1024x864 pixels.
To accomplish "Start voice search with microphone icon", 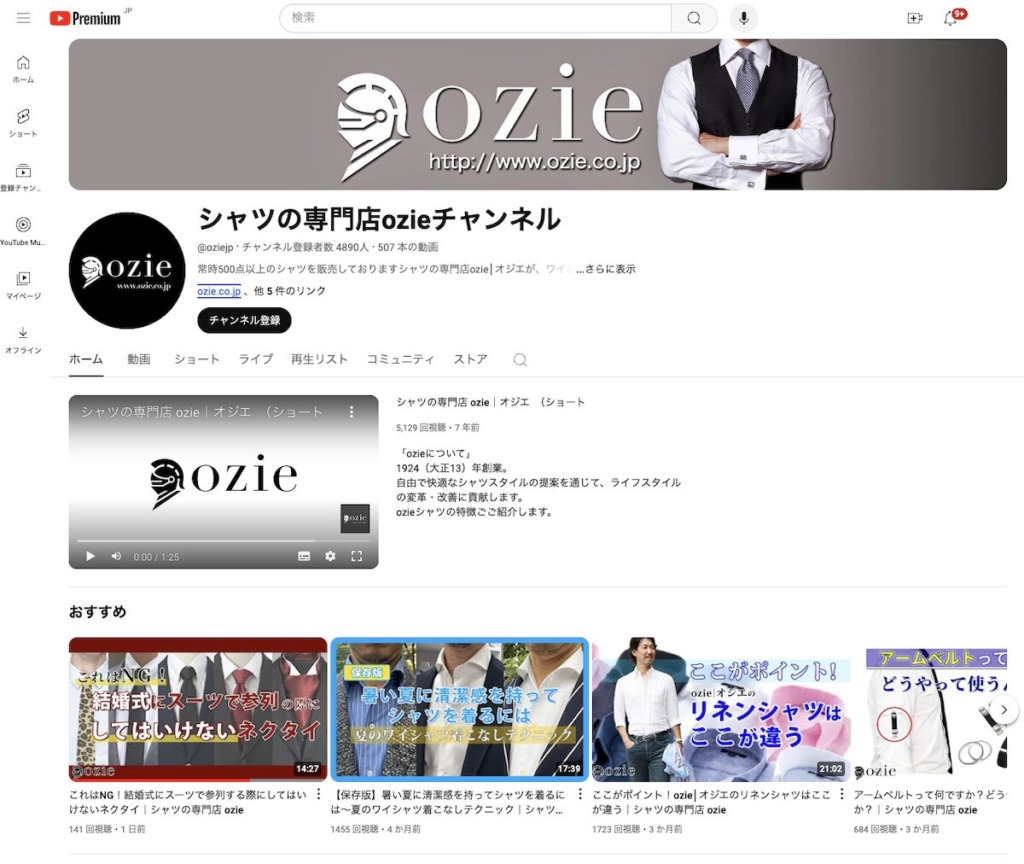I will point(744,18).
